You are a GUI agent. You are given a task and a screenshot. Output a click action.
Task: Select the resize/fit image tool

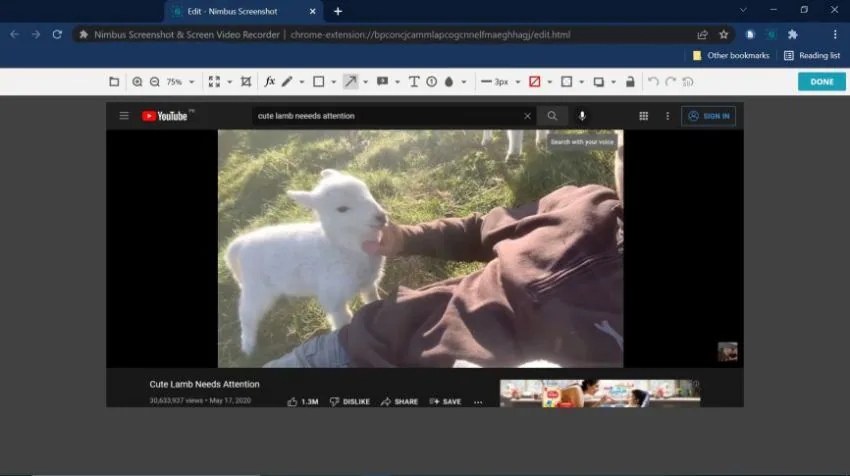214,82
